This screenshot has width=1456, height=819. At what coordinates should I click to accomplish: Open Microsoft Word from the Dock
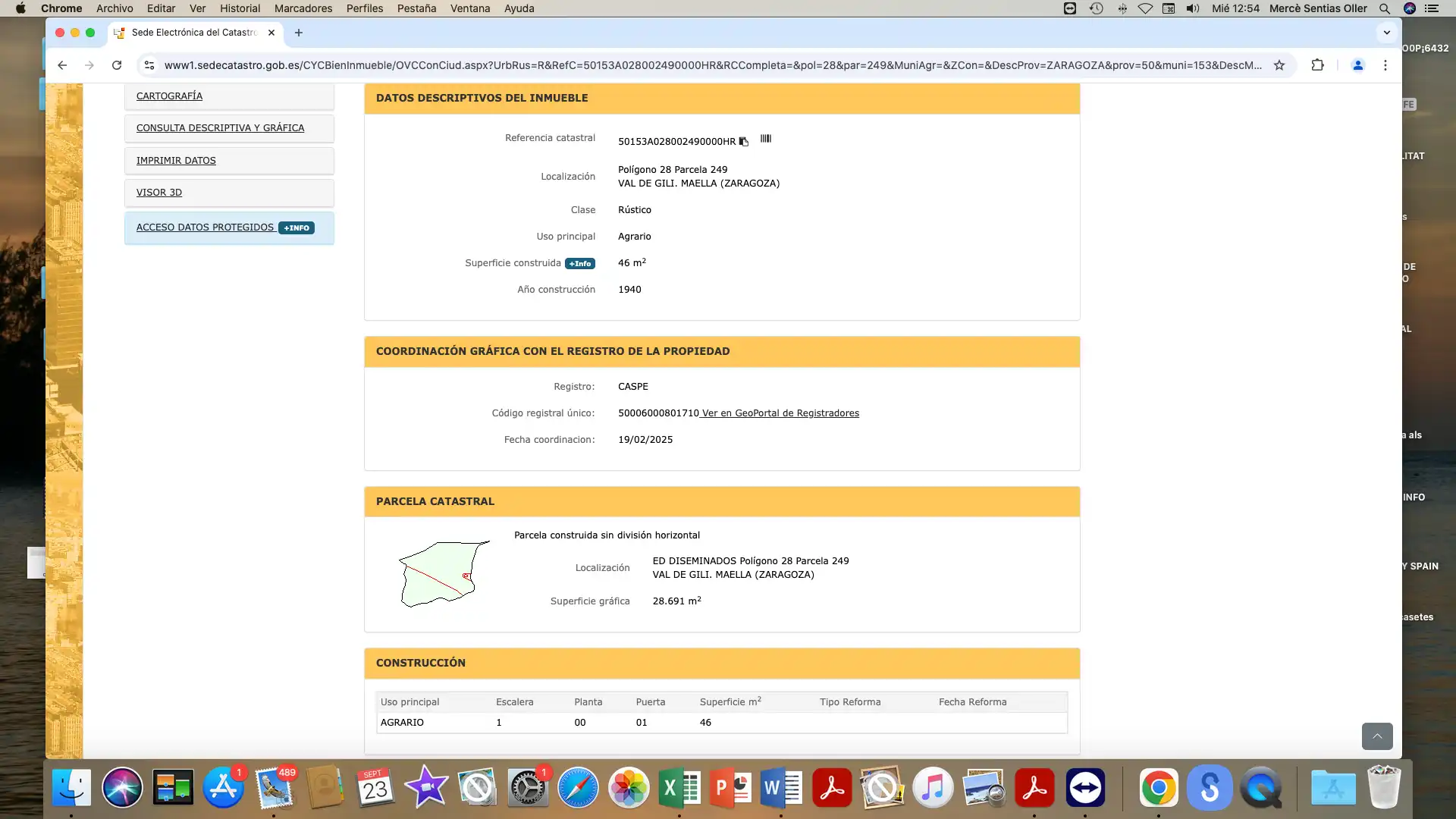[x=781, y=788]
